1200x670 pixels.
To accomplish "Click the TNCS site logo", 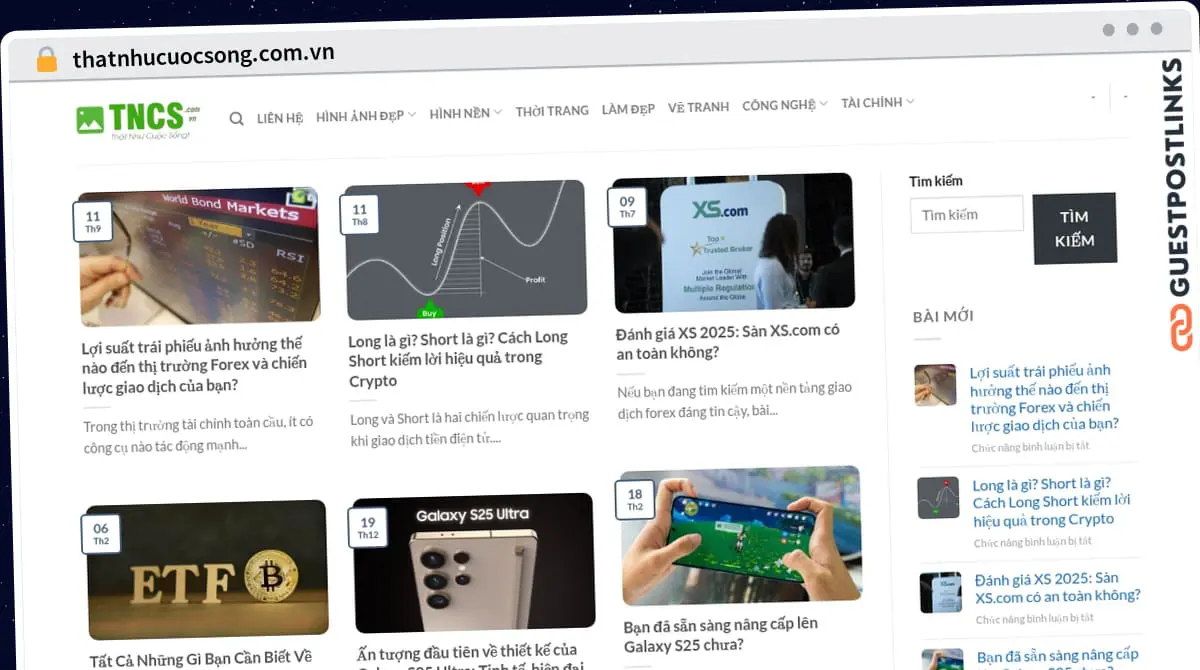I will [139, 119].
